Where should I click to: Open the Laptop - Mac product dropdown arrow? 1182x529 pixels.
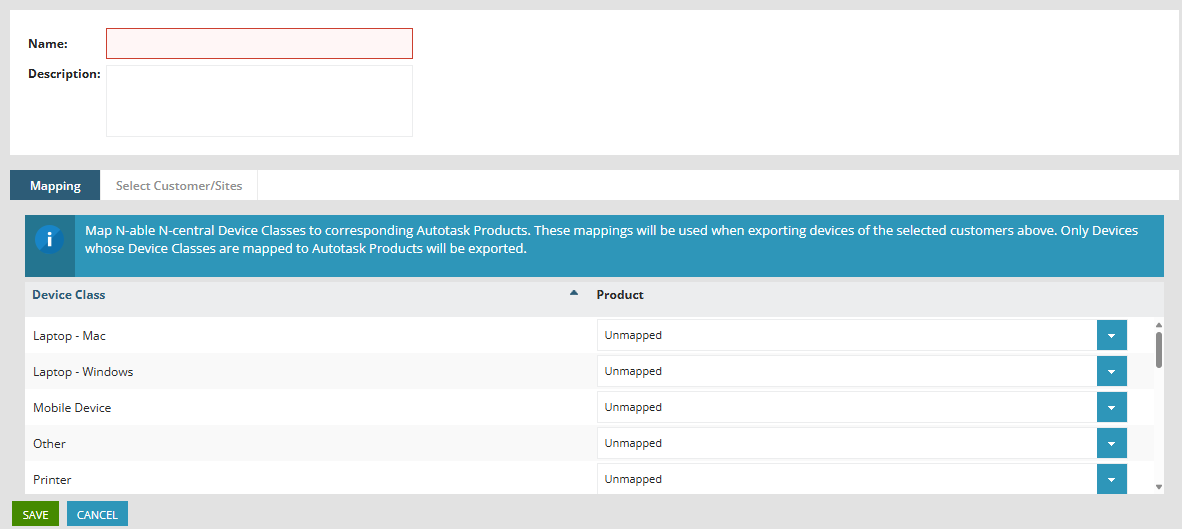(1111, 336)
